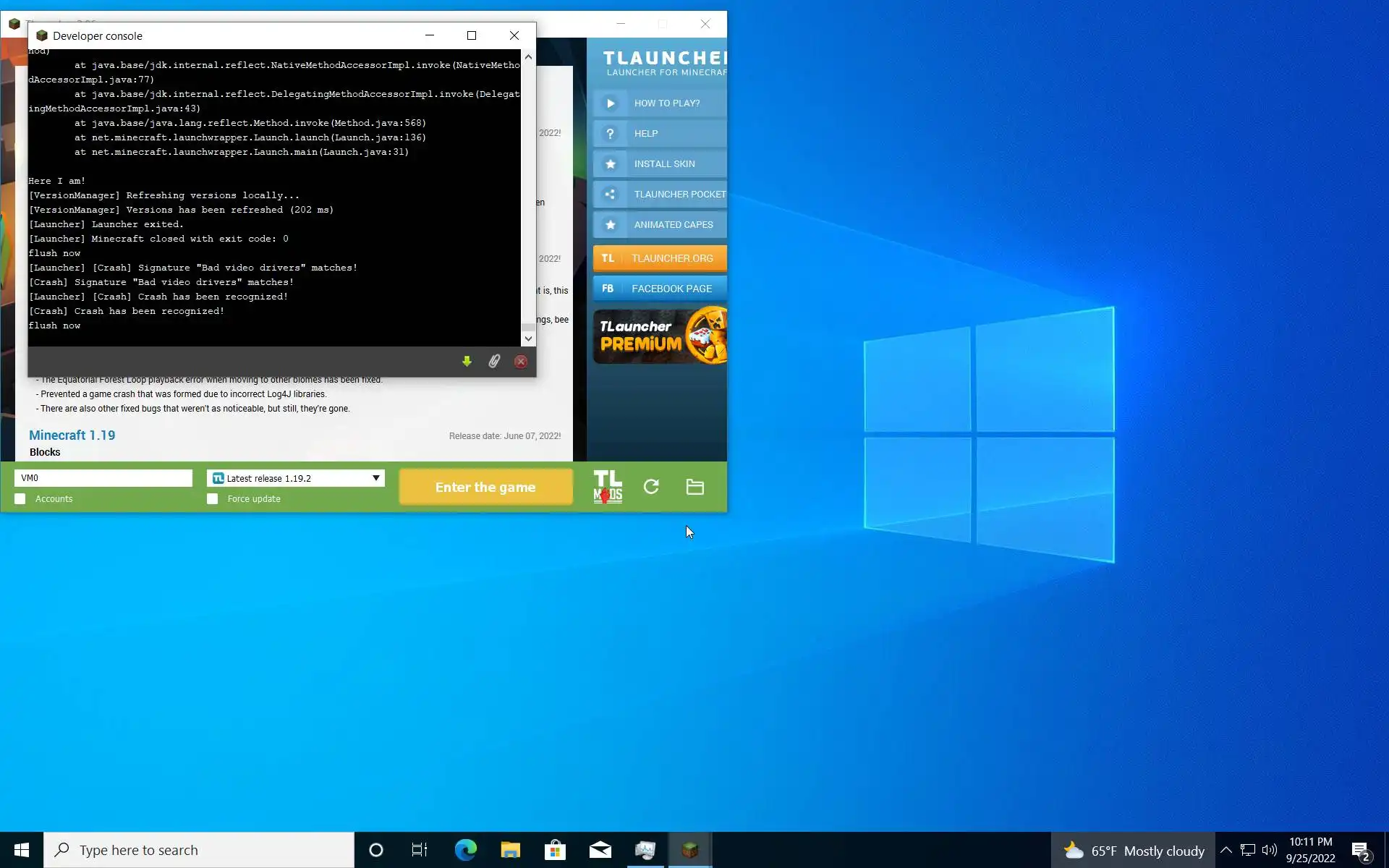Expand the Latest release 1.19.2 dropdown
The image size is (1389, 868).
point(375,478)
